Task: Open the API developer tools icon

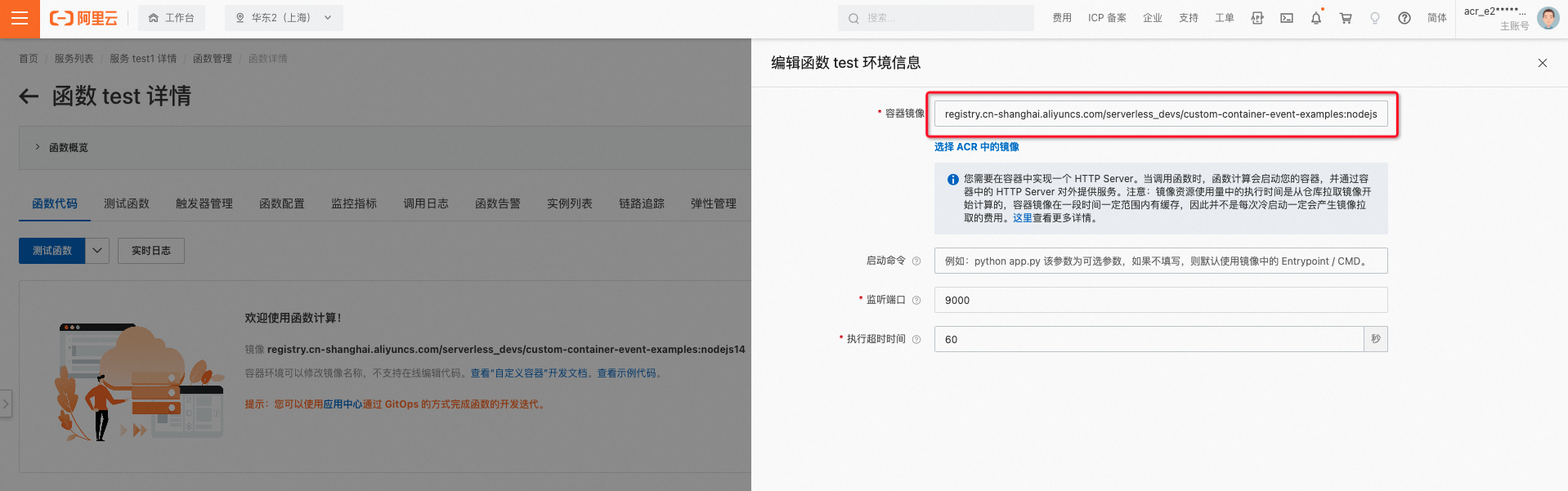Action: pos(1257,18)
